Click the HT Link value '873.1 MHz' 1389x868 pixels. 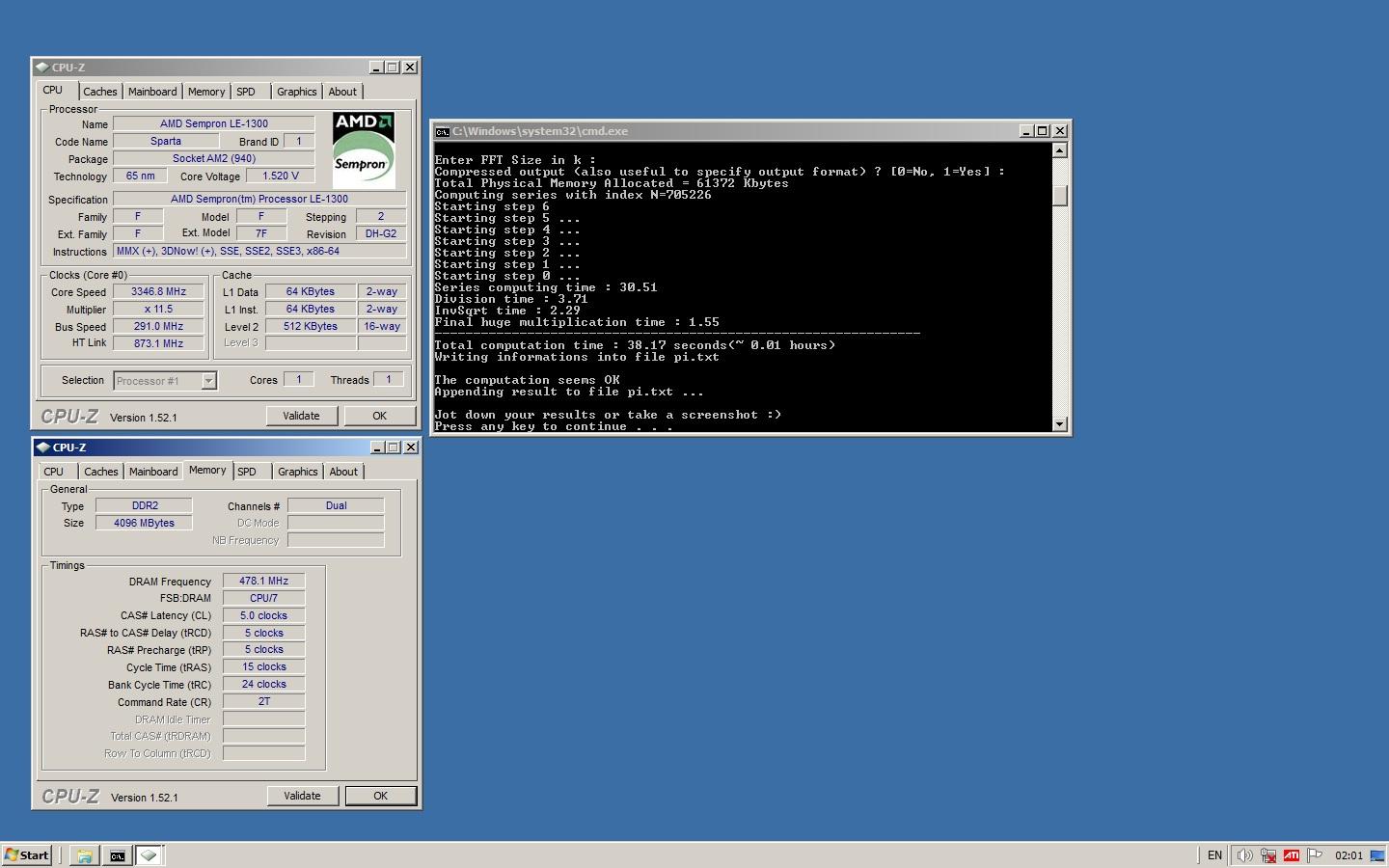coord(159,343)
